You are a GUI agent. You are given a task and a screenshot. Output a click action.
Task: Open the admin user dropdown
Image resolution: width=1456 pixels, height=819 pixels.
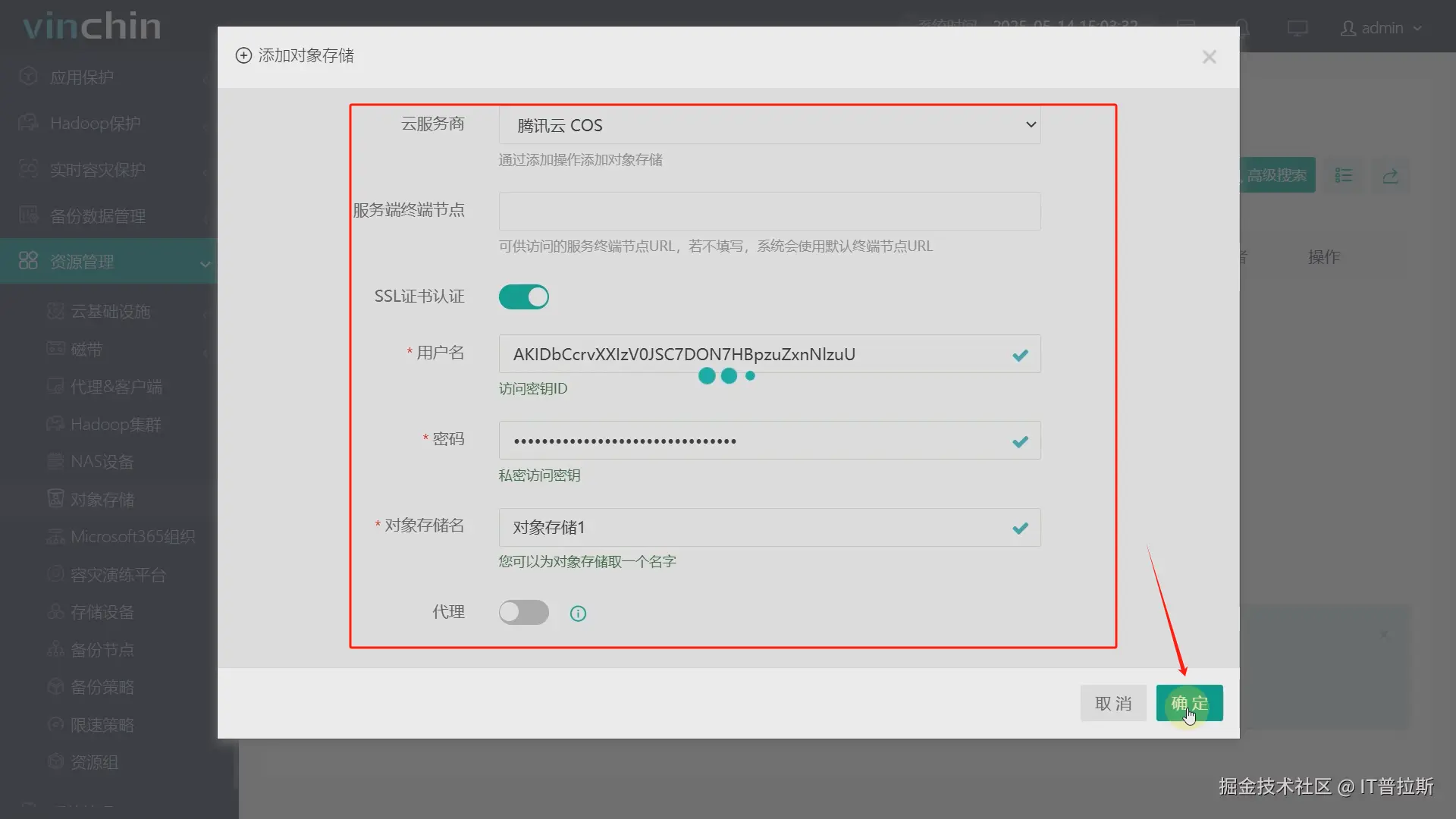point(1381,28)
